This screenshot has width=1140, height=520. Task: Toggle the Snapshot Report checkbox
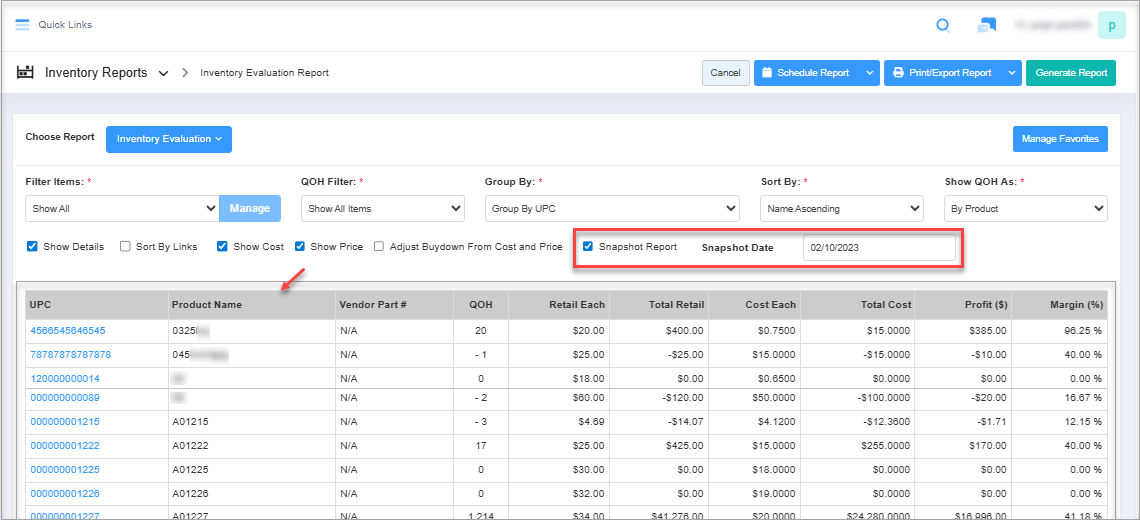[x=588, y=246]
